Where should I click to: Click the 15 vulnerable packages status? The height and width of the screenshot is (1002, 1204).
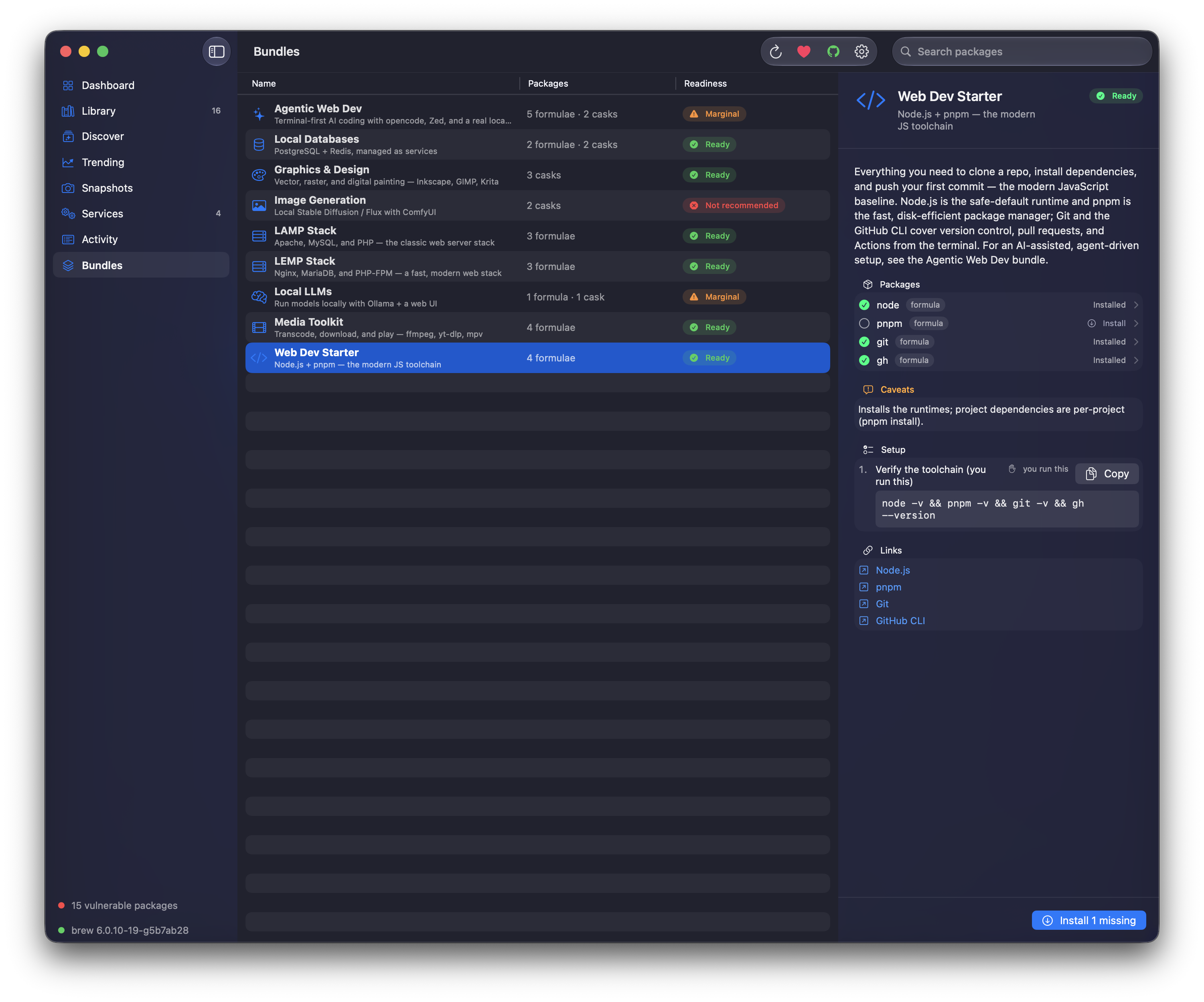[x=124, y=905]
